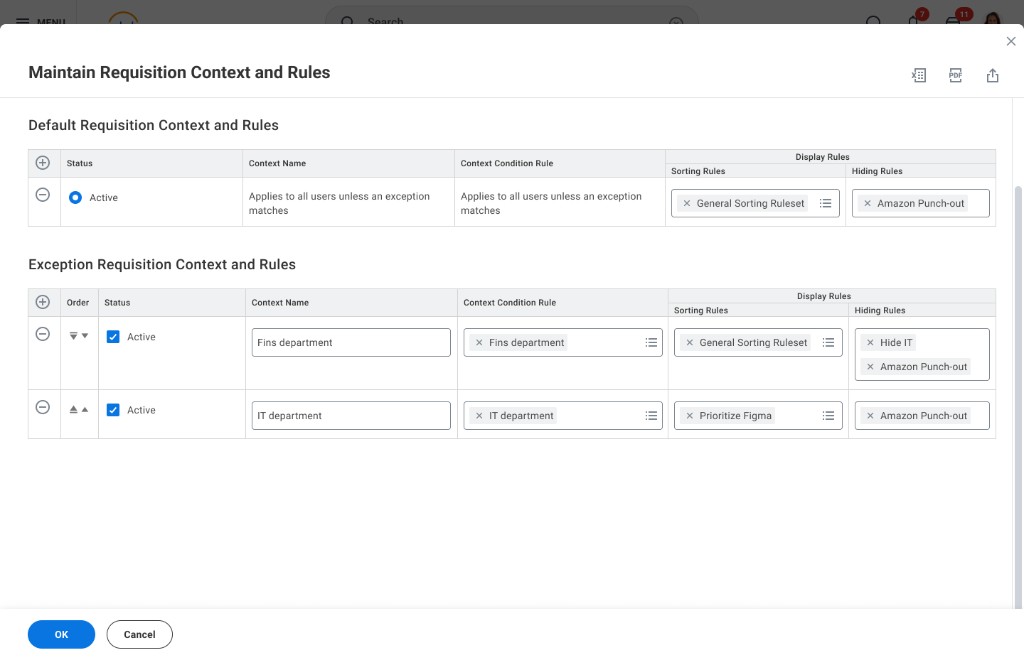Click Exception Requisition Context and Rules heading
The image size is (1024, 660).
click(x=162, y=264)
